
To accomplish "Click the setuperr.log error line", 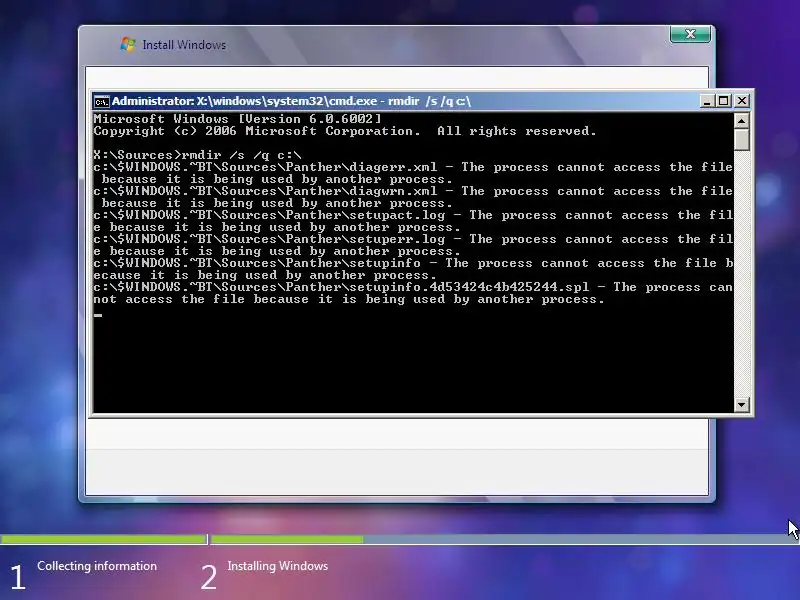I will (x=413, y=245).
